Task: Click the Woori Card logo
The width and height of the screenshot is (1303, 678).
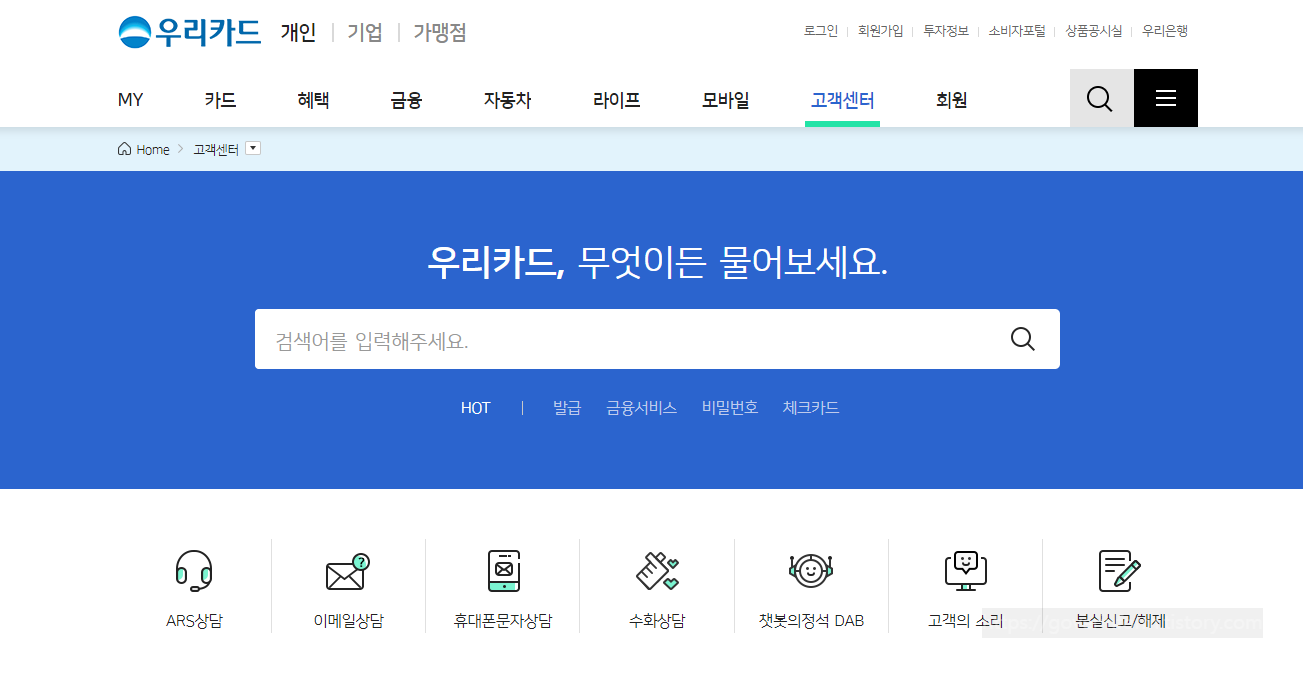Action: click(189, 32)
